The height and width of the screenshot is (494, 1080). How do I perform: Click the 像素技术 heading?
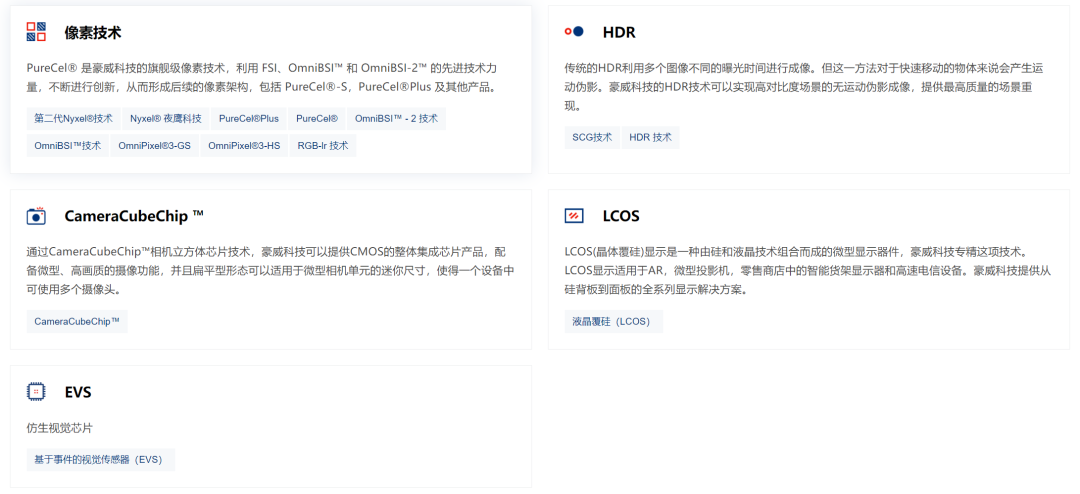(x=93, y=32)
